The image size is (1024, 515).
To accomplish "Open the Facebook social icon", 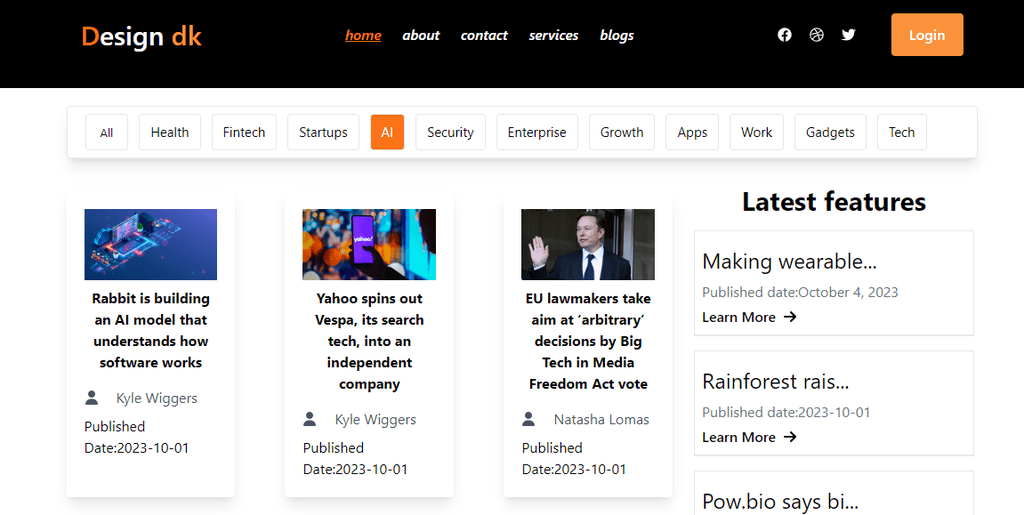I will [x=784, y=35].
